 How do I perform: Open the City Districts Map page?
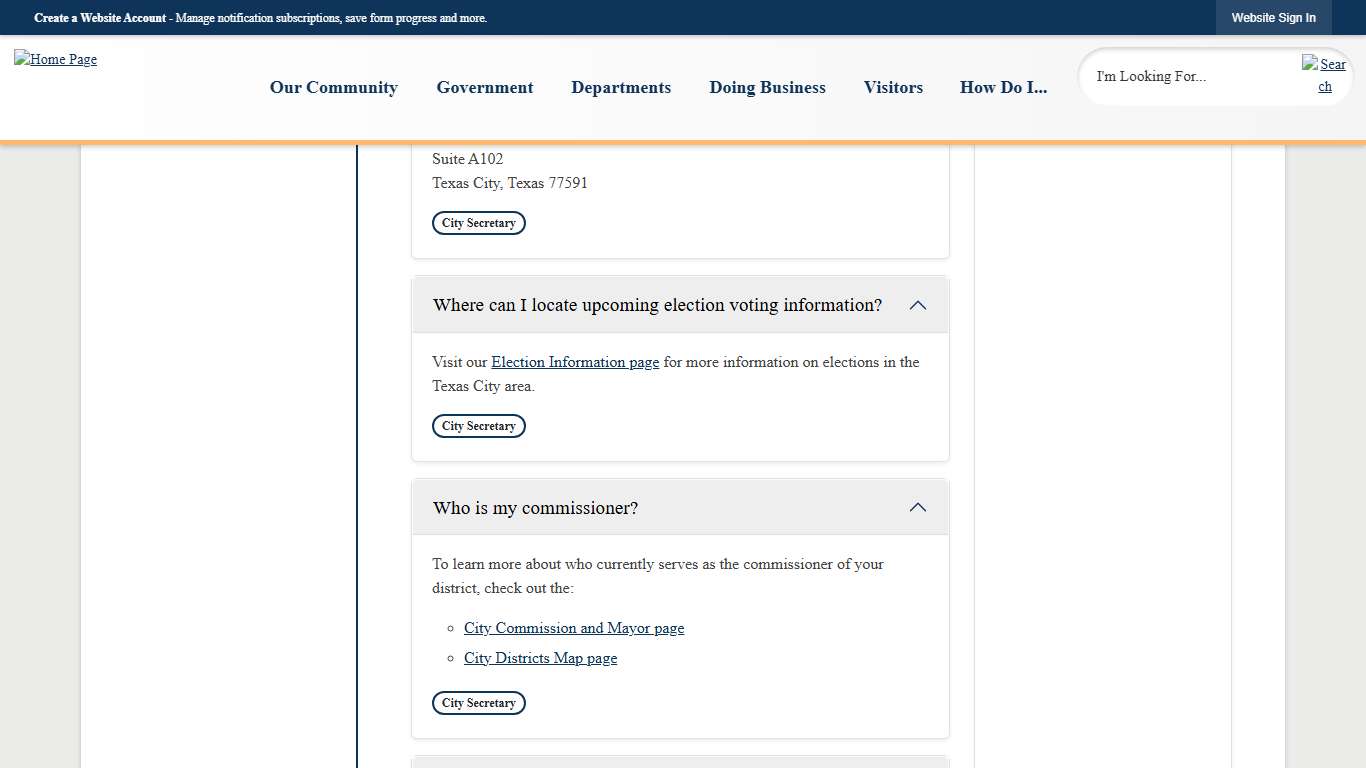(540, 658)
